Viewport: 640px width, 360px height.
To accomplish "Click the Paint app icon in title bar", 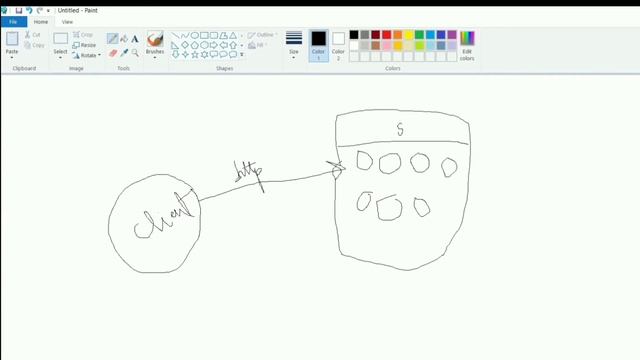I will tap(4, 10).
